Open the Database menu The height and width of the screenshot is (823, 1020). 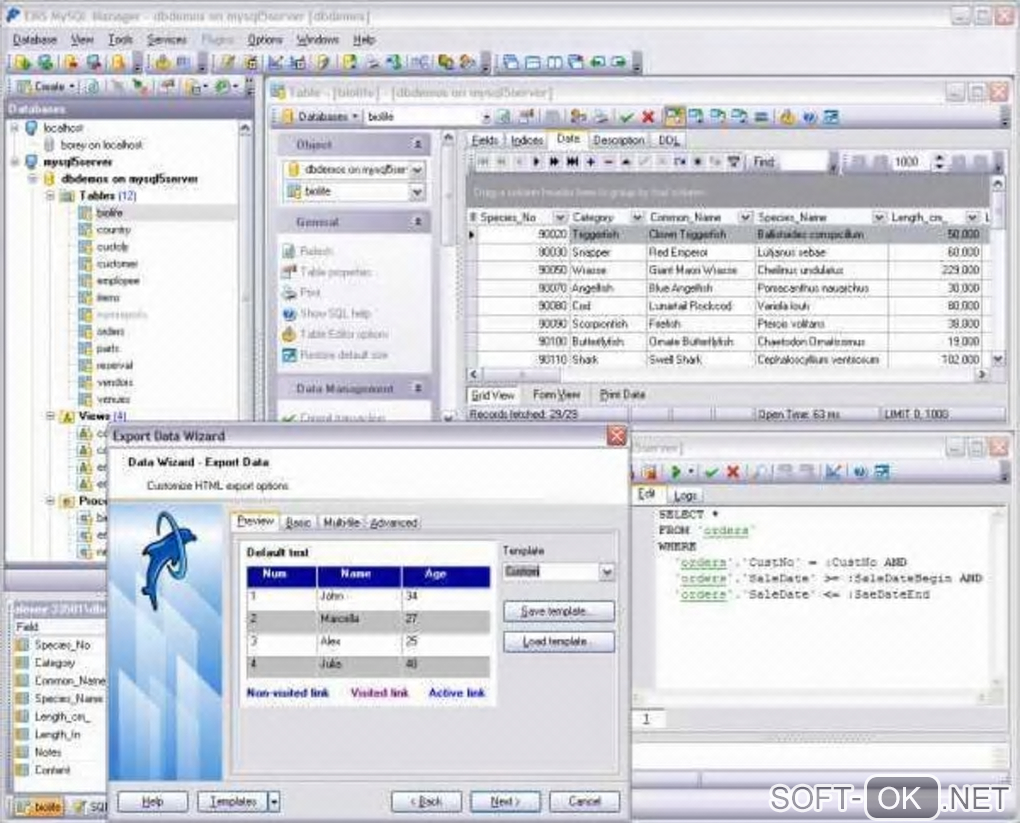pyautogui.click(x=35, y=40)
